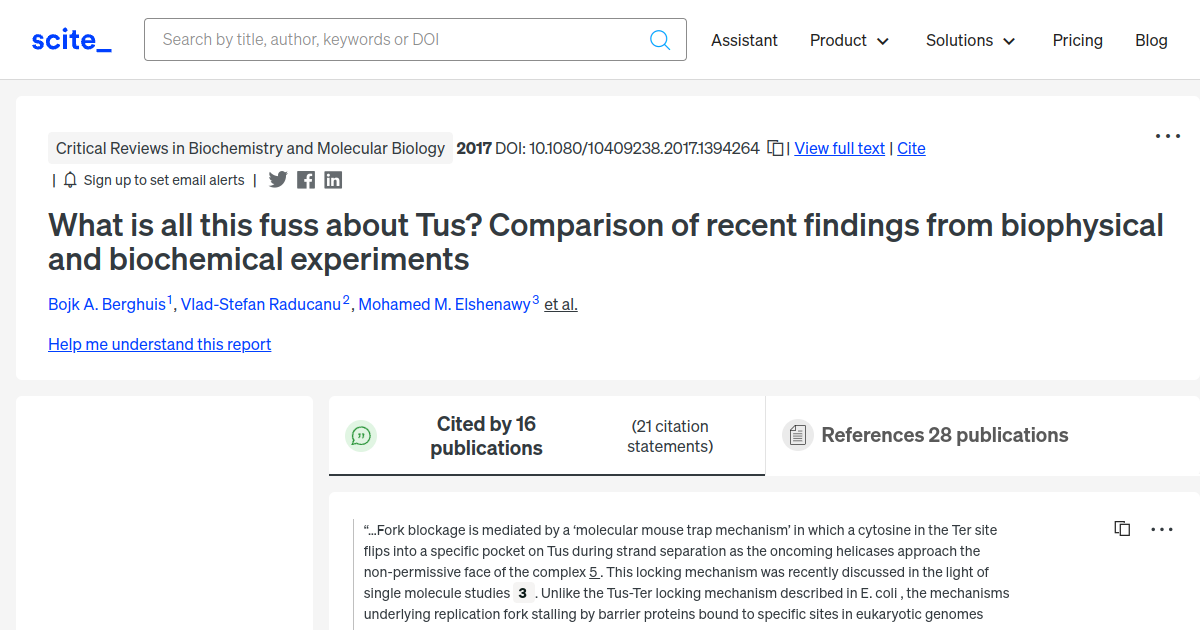
Task: Click the bell icon for email alerts
Action: pyautogui.click(x=69, y=180)
